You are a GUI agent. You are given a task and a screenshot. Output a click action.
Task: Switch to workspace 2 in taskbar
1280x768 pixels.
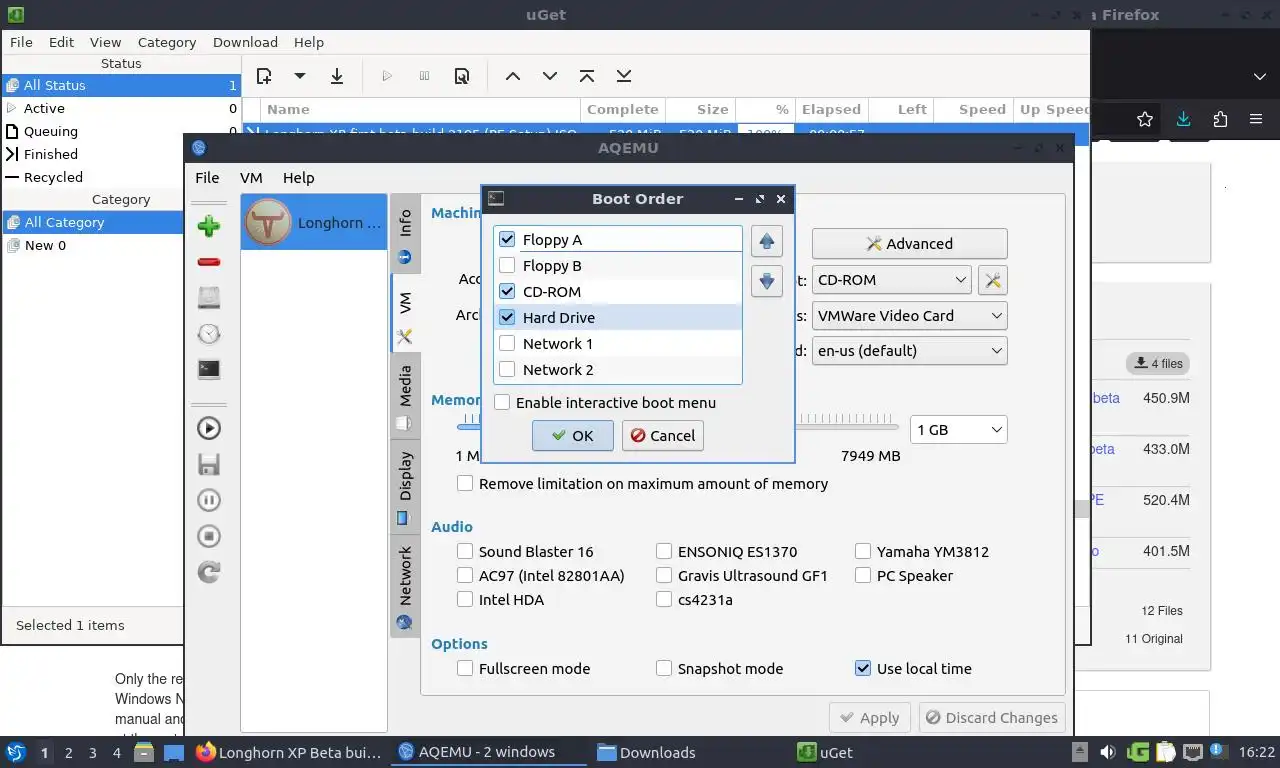click(68, 752)
